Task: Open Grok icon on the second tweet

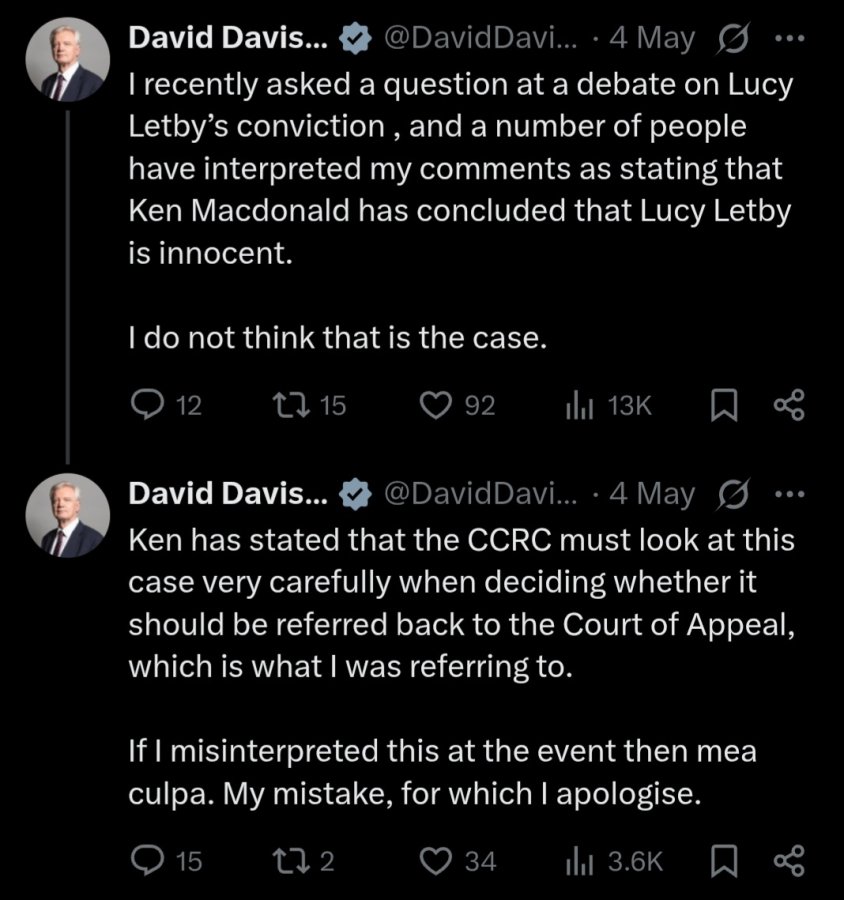Action: tap(733, 494)
